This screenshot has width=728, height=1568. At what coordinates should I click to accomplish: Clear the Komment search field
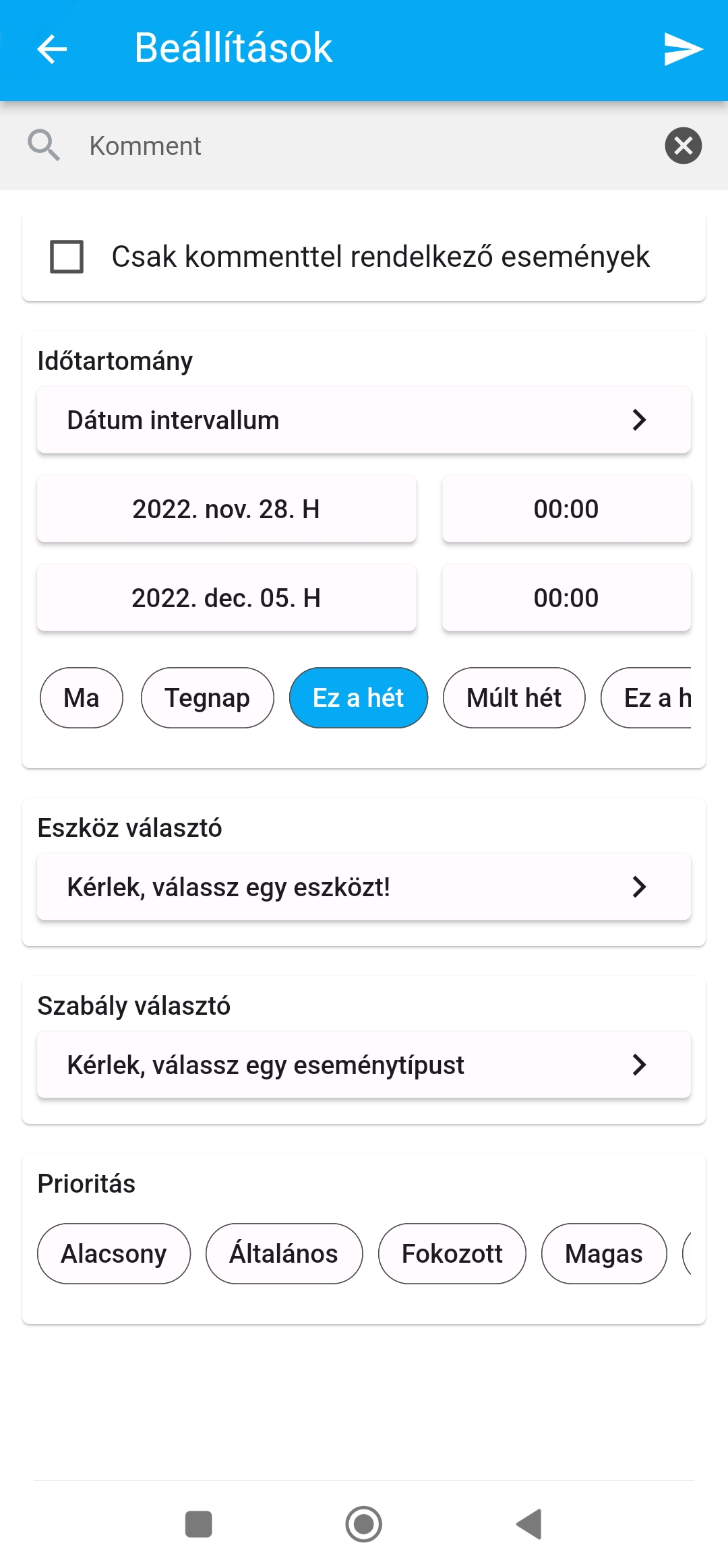pyautogui.click(x=683, y=146)
